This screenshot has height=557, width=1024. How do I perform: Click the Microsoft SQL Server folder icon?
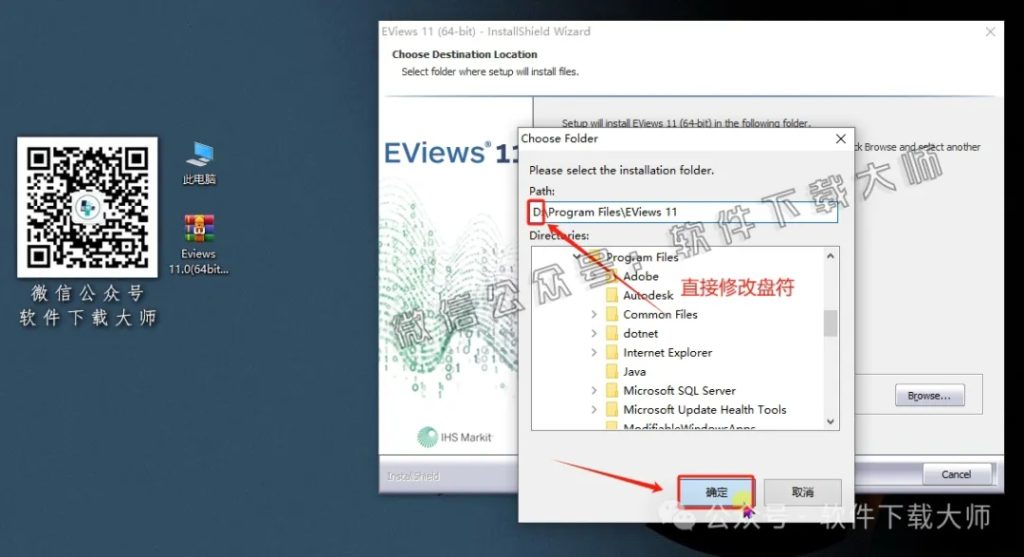tap(612, 390)
